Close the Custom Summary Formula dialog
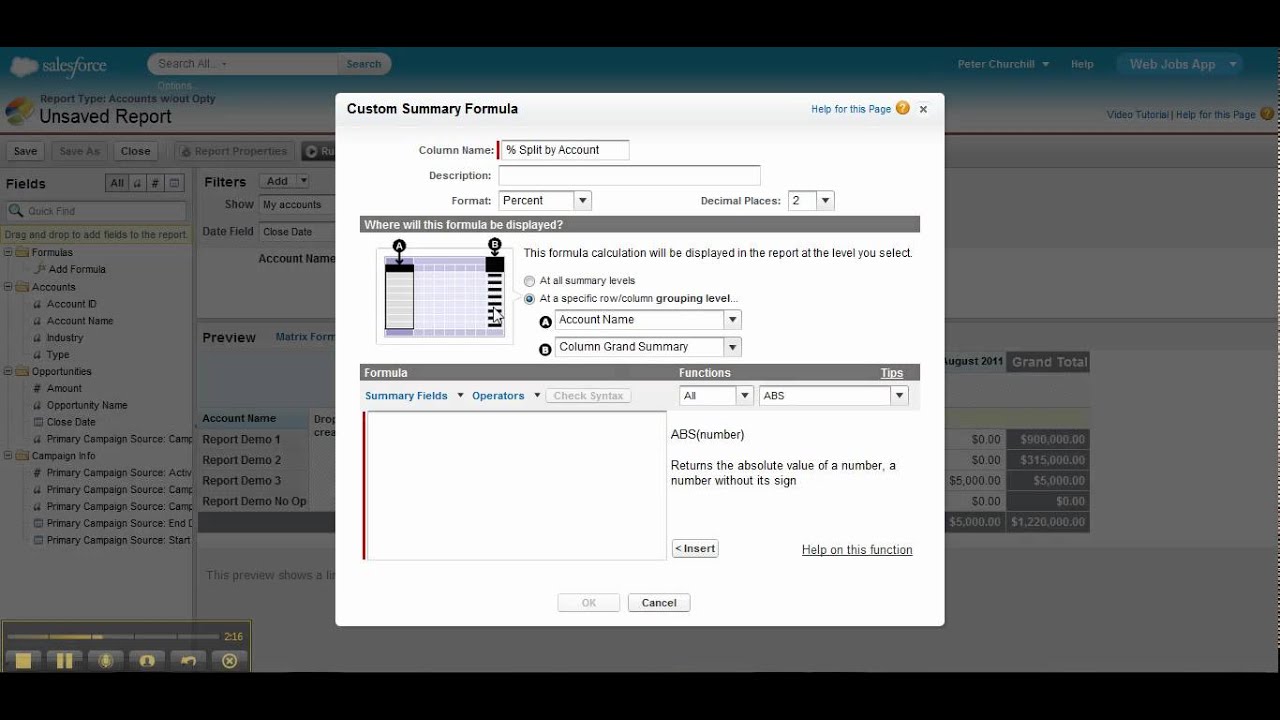This screenshot has width=1280, height=720. coord(923,109)
